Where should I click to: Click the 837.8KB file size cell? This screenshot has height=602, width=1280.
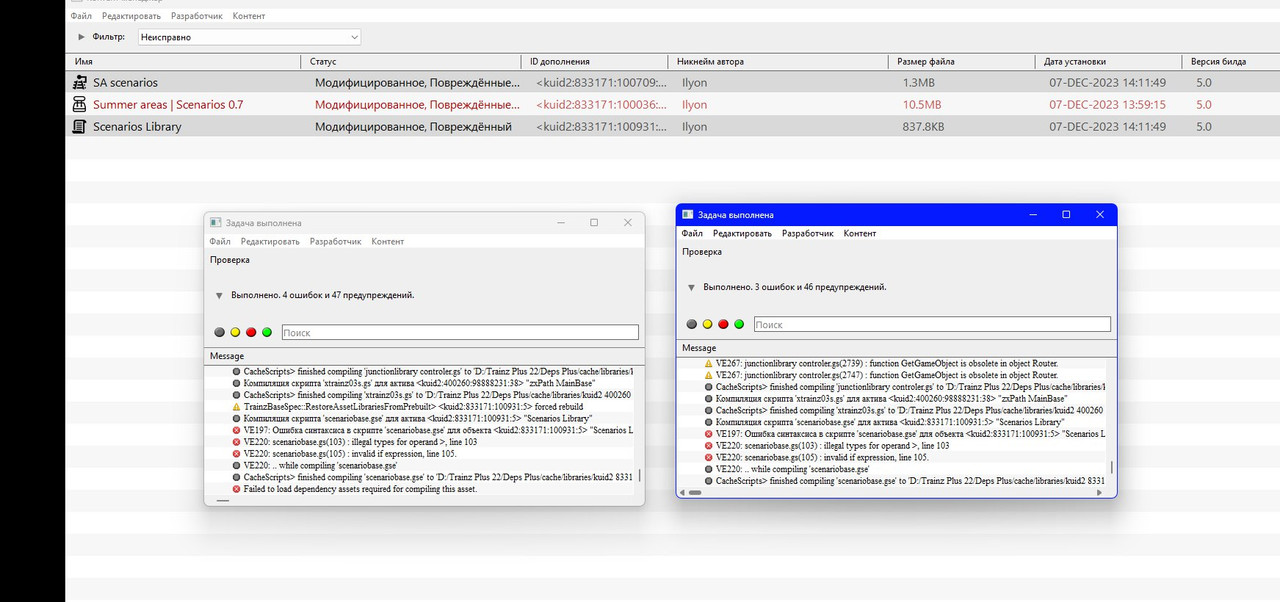pos(923,127)
